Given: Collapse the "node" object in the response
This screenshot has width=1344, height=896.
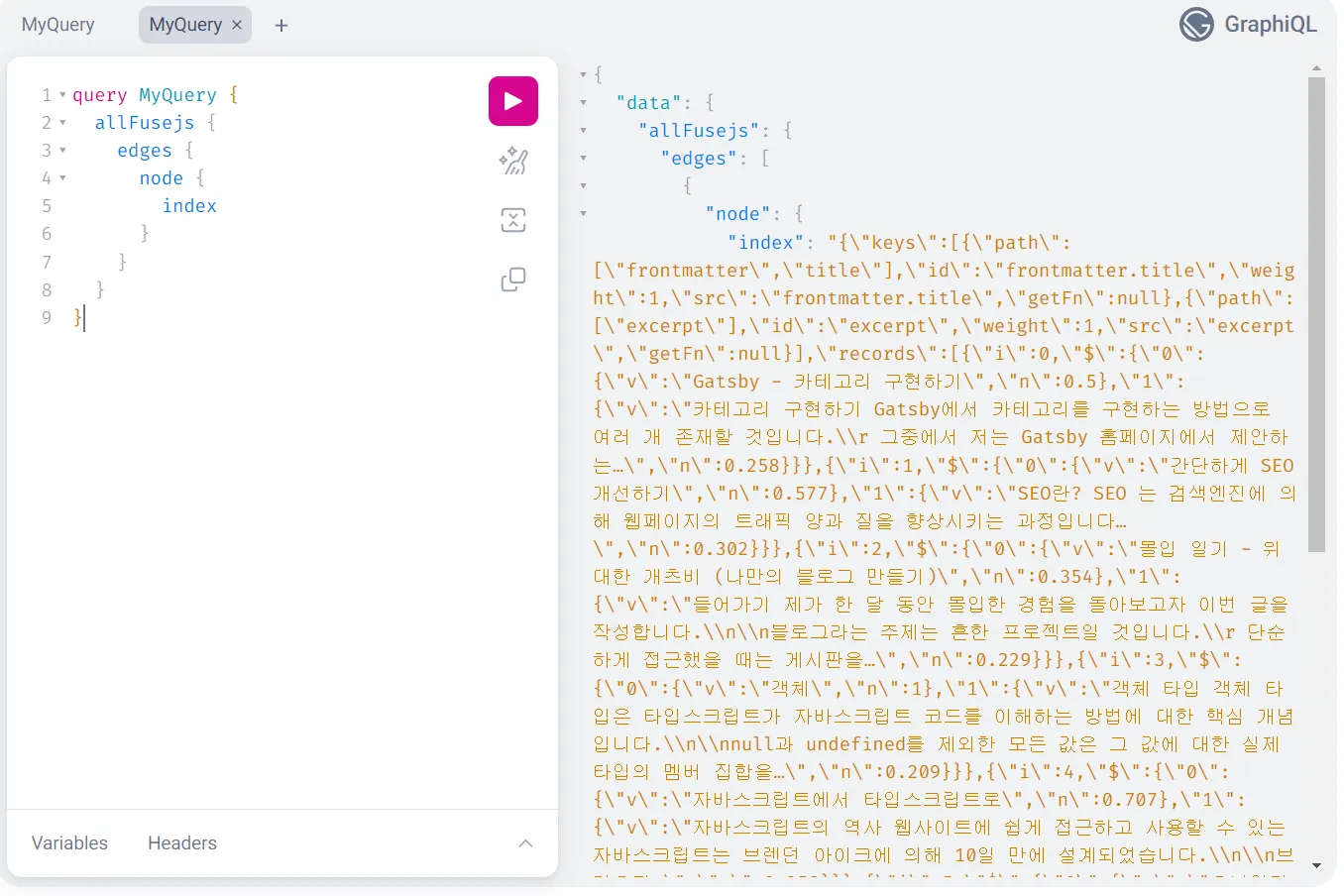Looking at the screenshot, I should point(583,213).
